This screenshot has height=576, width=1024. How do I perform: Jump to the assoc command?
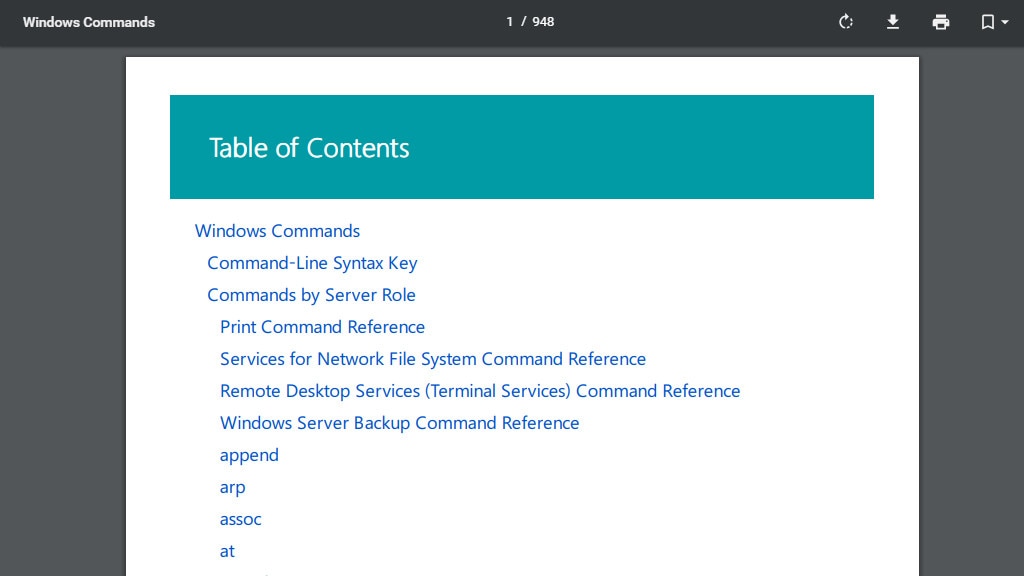click(x=240, y=519)
